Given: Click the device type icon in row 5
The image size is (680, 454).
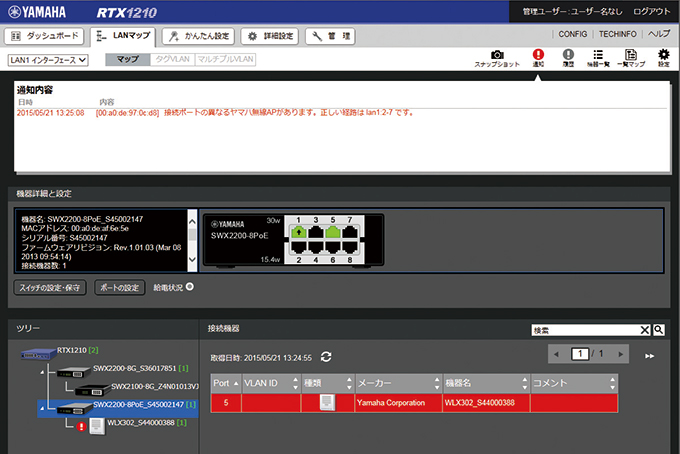Looking at the screenshot, I should tap(327, 402).
